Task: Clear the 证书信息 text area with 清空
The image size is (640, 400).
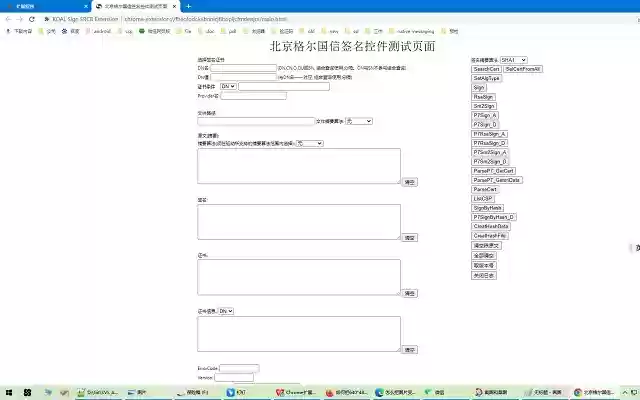Action: point(409,350)
